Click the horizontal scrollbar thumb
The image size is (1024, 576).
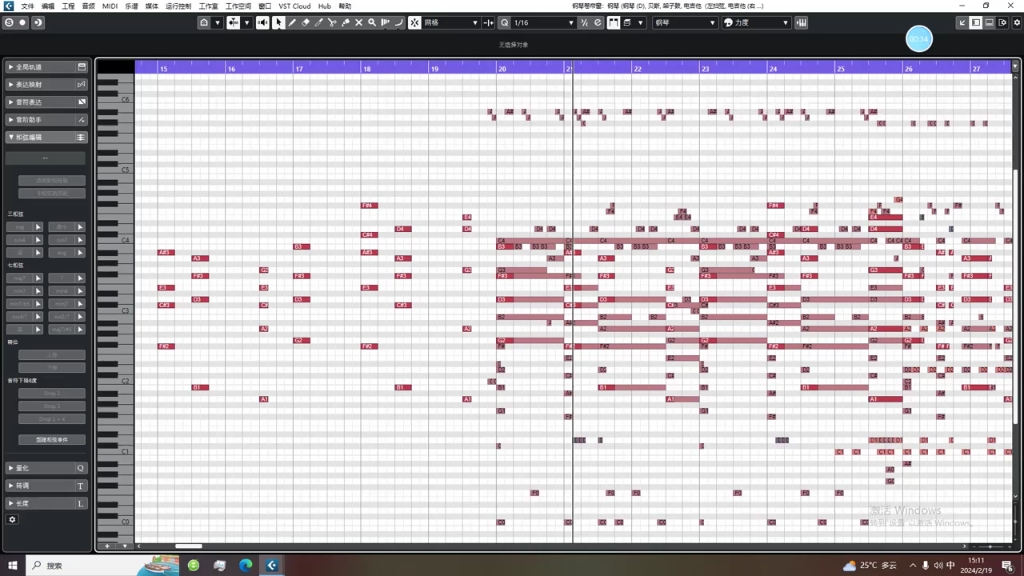tap(189, 546)
